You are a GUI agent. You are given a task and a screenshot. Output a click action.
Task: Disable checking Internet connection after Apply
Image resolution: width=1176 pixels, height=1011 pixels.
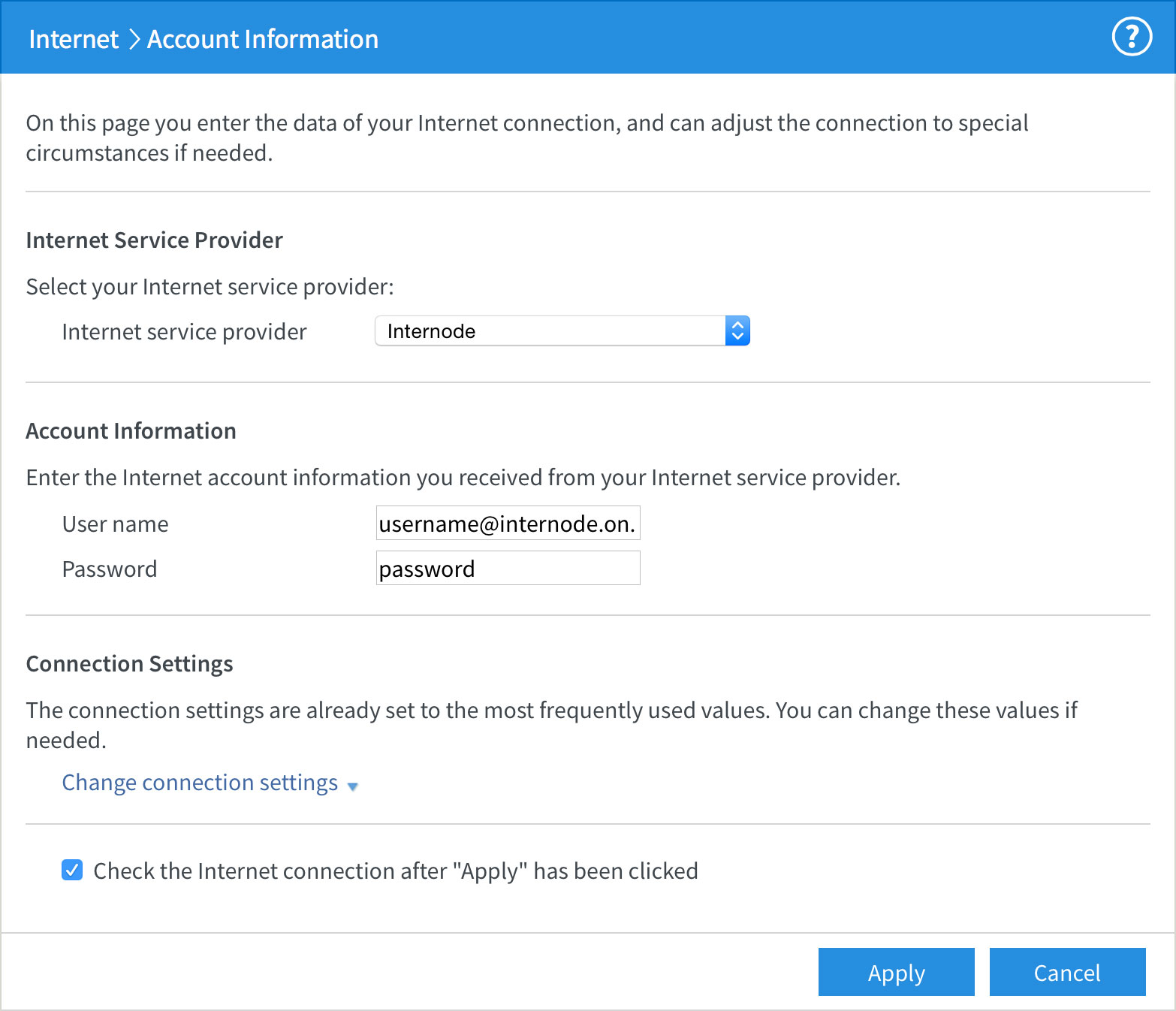[71, 871]
